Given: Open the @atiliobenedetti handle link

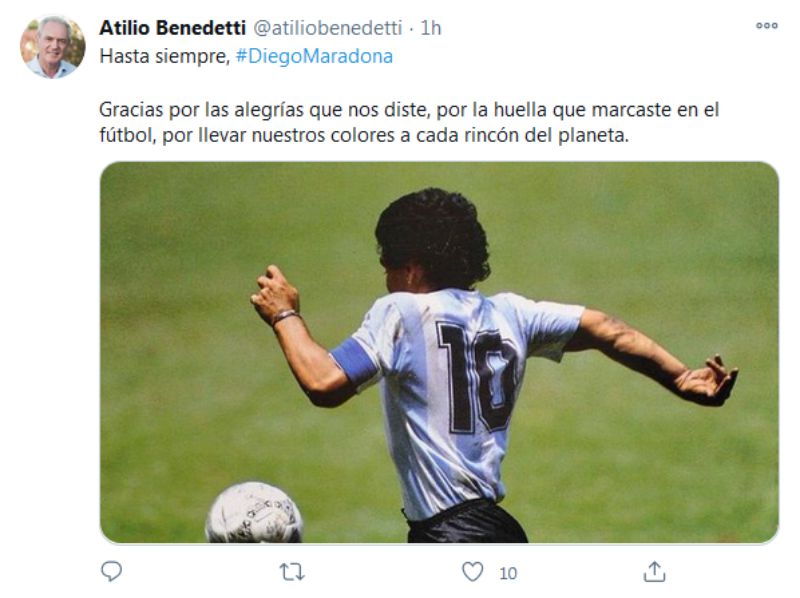Looking at the screenshot, I should (328, 28).
